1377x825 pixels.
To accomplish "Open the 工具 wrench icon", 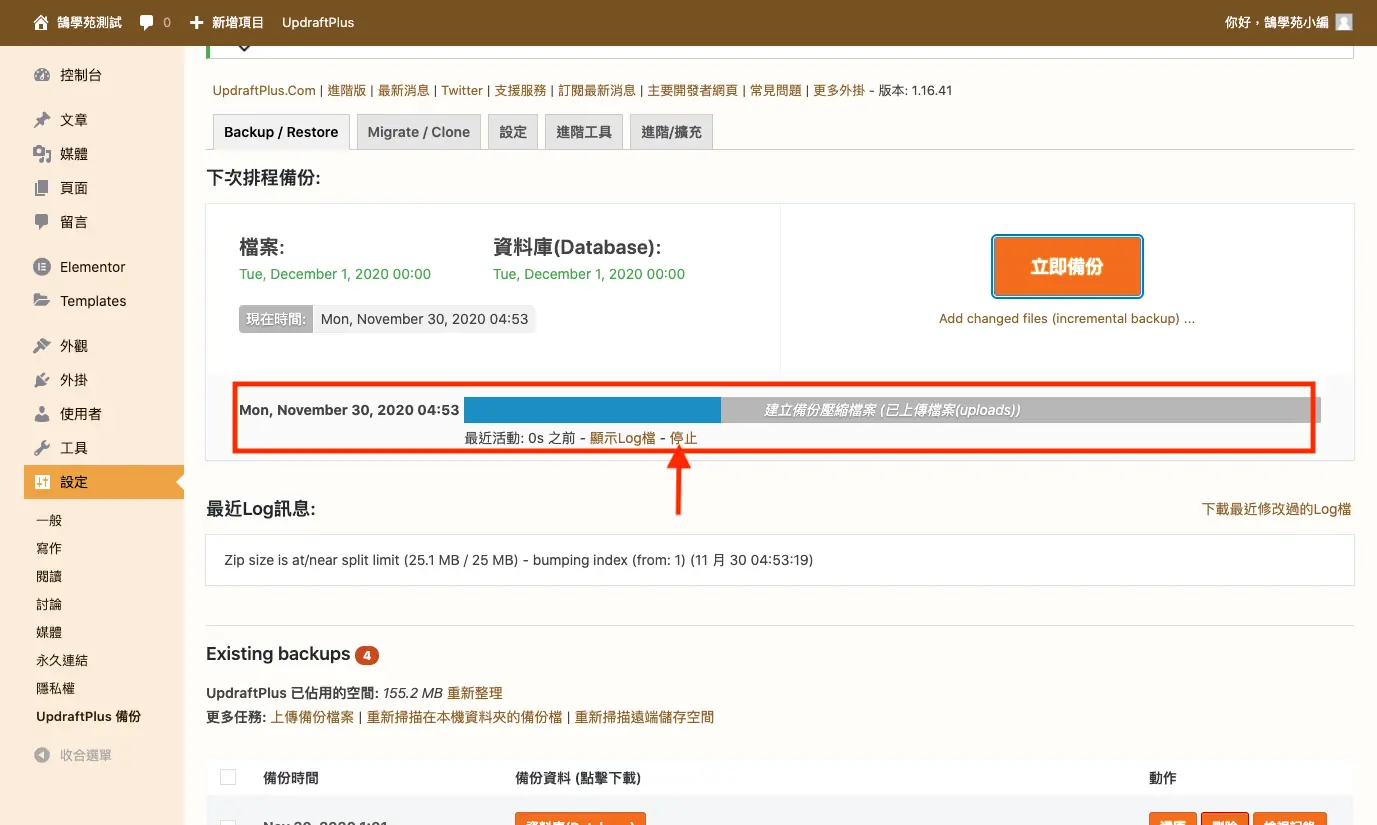I will pos(42,448).
